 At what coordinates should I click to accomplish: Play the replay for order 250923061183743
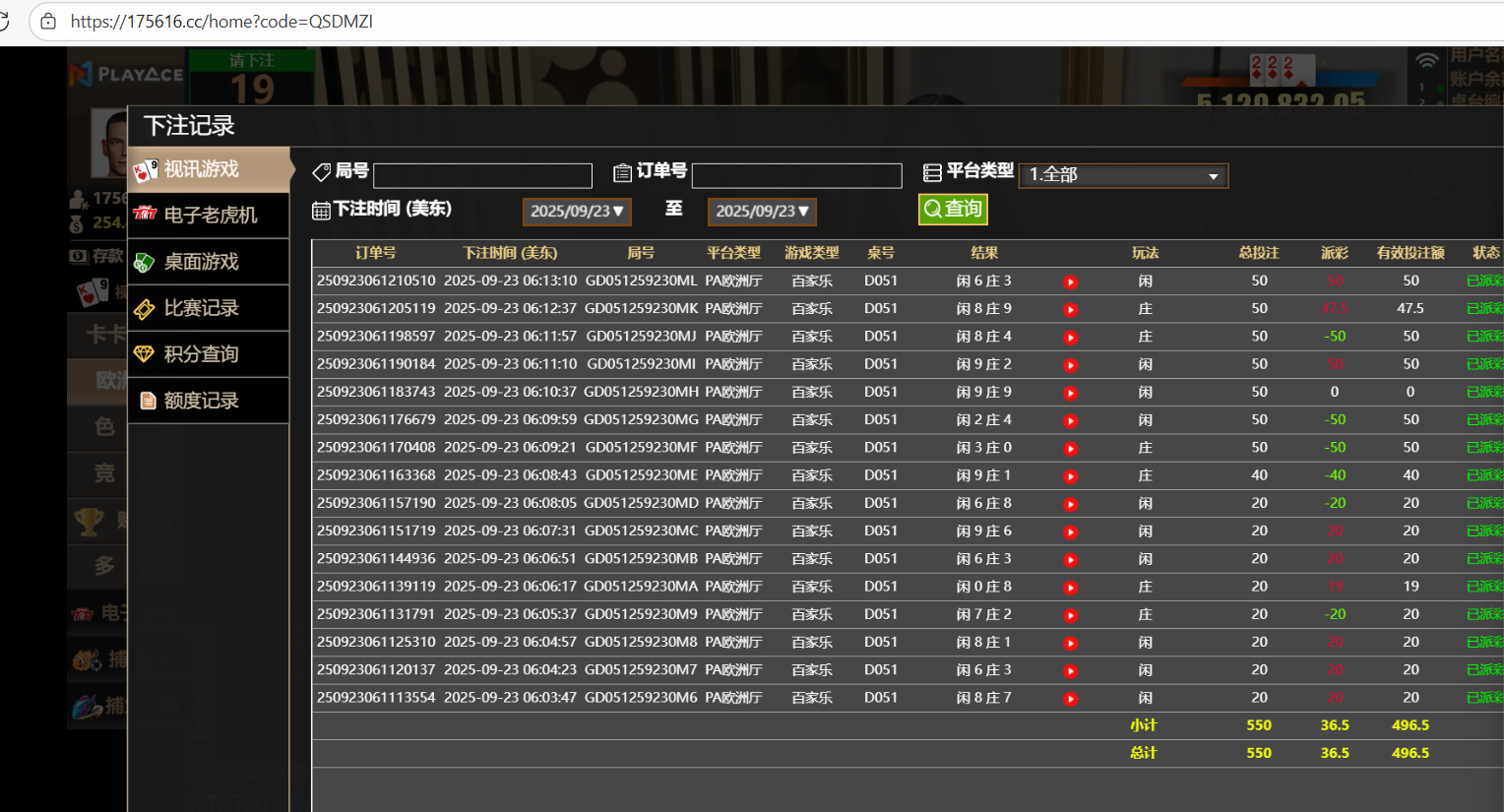point(1070,393)
